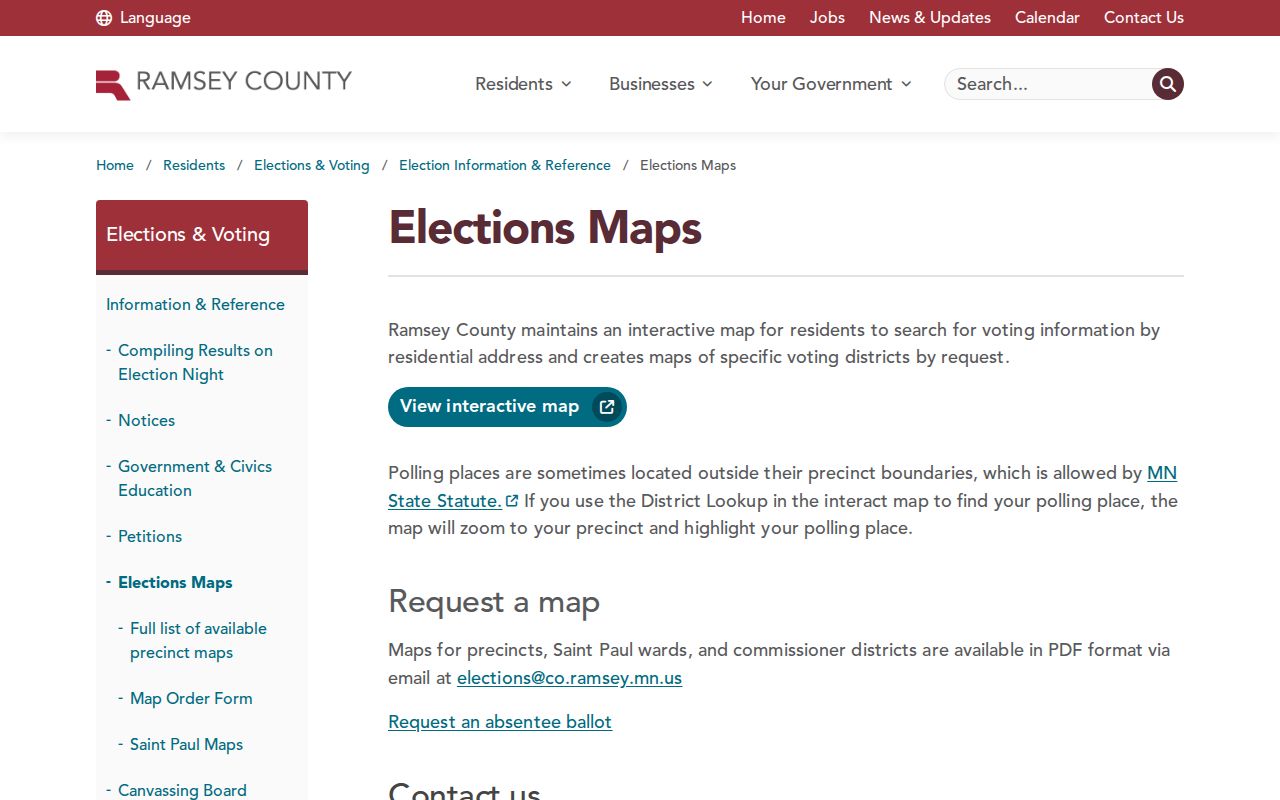Open the Your Government dropdown
Screen dimensions: 1280x800
(x=831, y=84)
